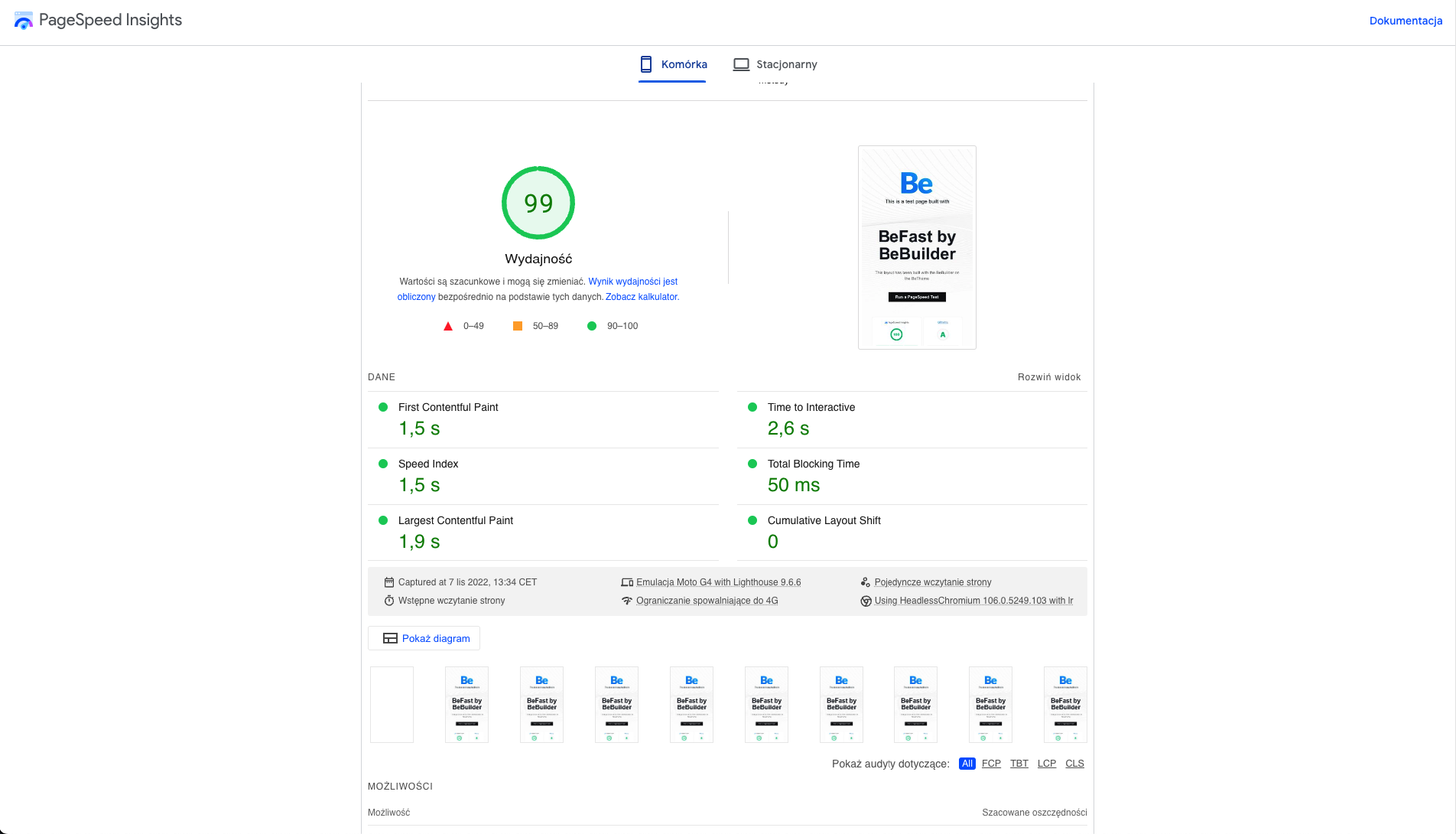Click the green circle 90–100 legend icon
The image size is (1456, 834).
click(x=591, y=326)
